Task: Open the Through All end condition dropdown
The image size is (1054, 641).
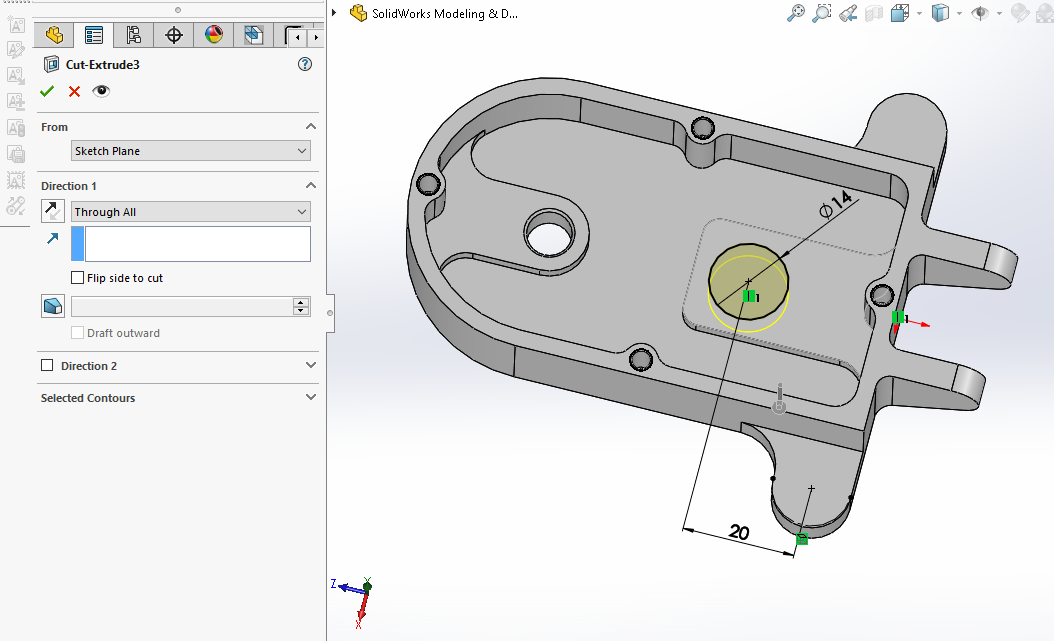Action: tap(190, 212)
